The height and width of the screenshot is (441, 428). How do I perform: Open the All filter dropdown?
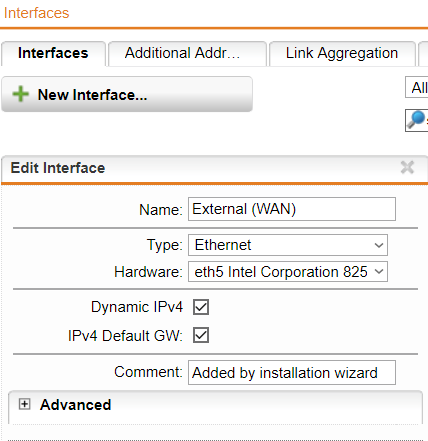pos(417,88)
